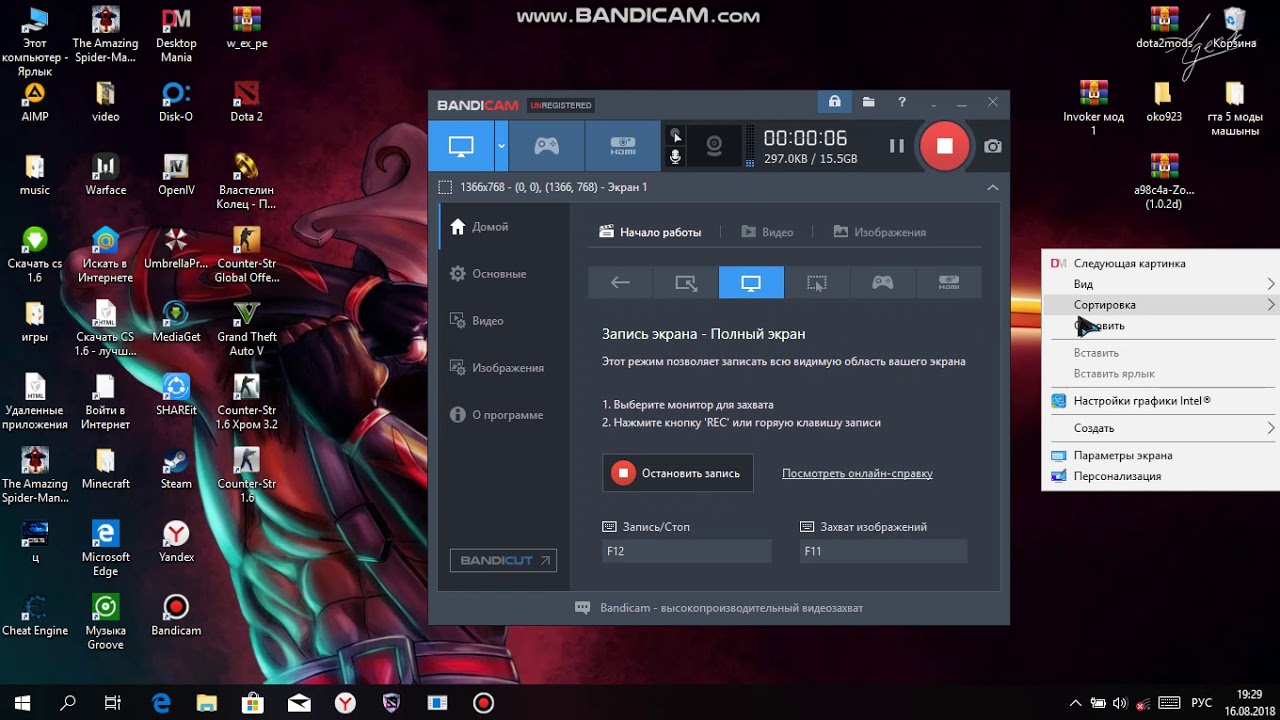Click the Захват изображений hotkey field F11
Screen dimensions: 1280x720
884,551
